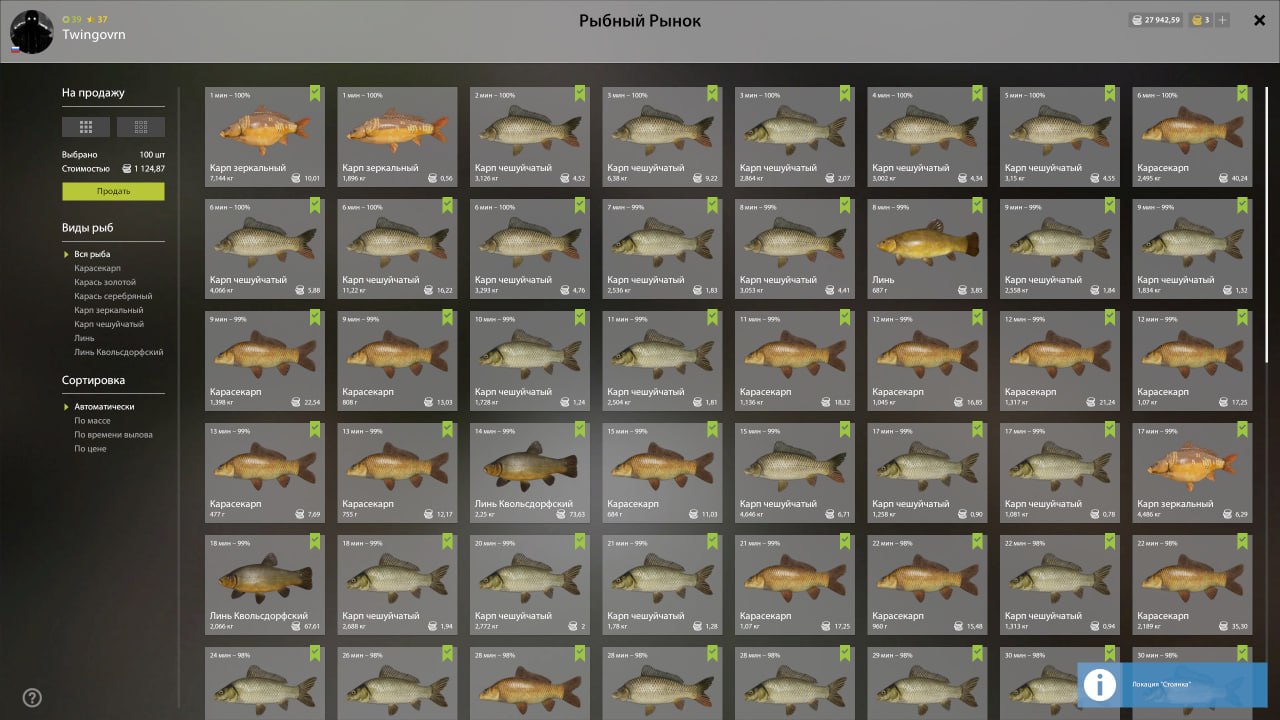Select the small grid view icon

point(141,127)
